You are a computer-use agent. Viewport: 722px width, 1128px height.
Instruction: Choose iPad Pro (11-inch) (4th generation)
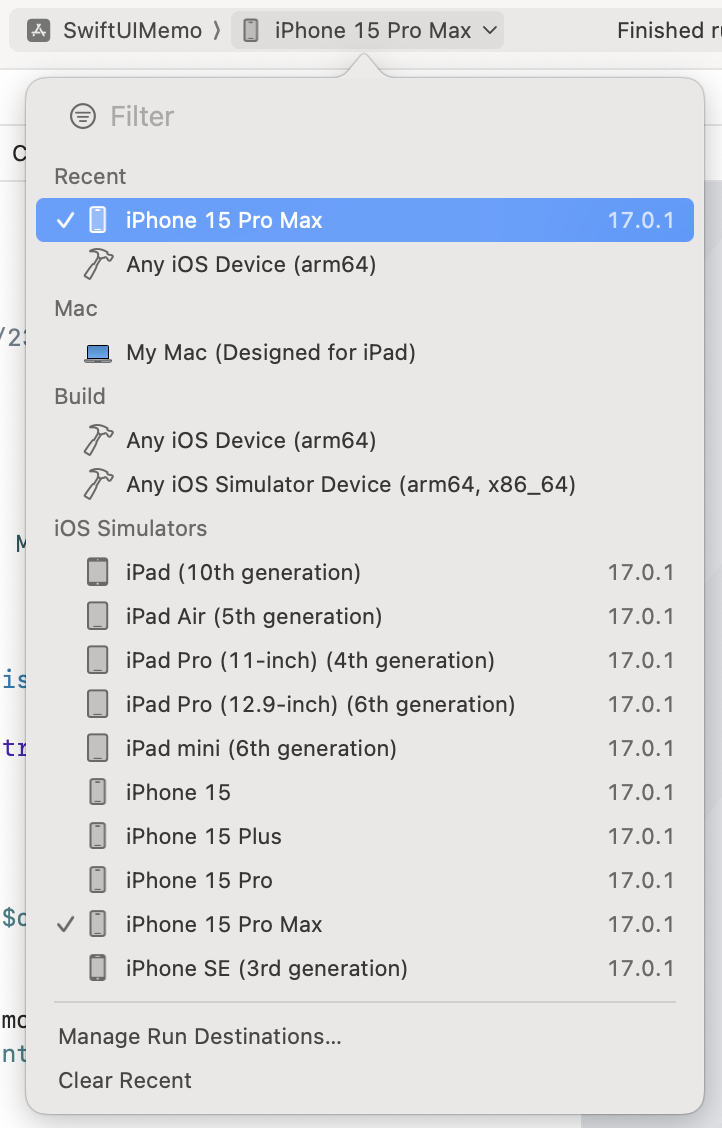click(x=365, y=660)
